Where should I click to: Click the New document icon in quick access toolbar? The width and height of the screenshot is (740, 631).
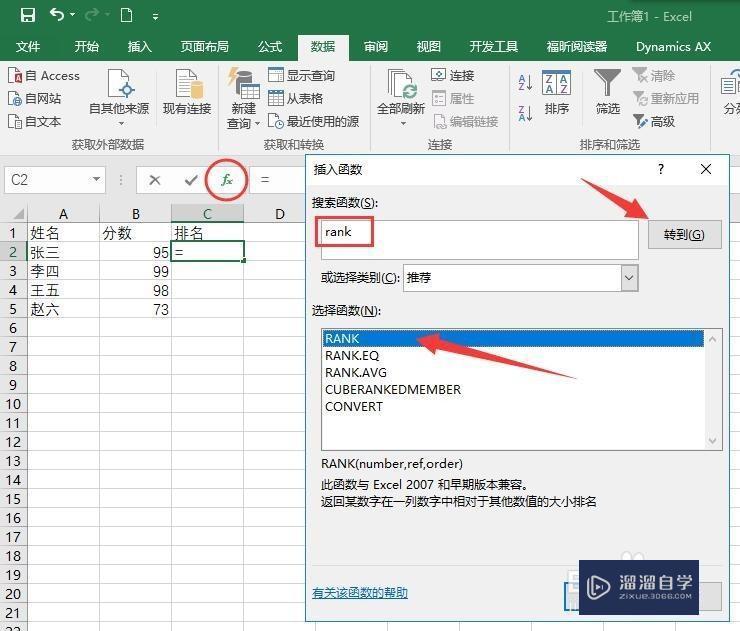tap(126, 15)
